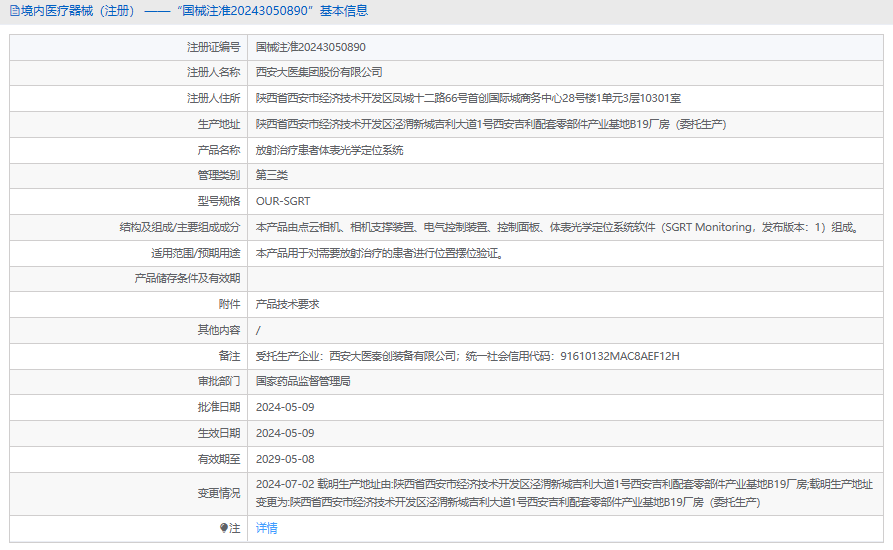Click the 批准日期 row label
This screenshot has height=550, width=893.
pos(218,407)
